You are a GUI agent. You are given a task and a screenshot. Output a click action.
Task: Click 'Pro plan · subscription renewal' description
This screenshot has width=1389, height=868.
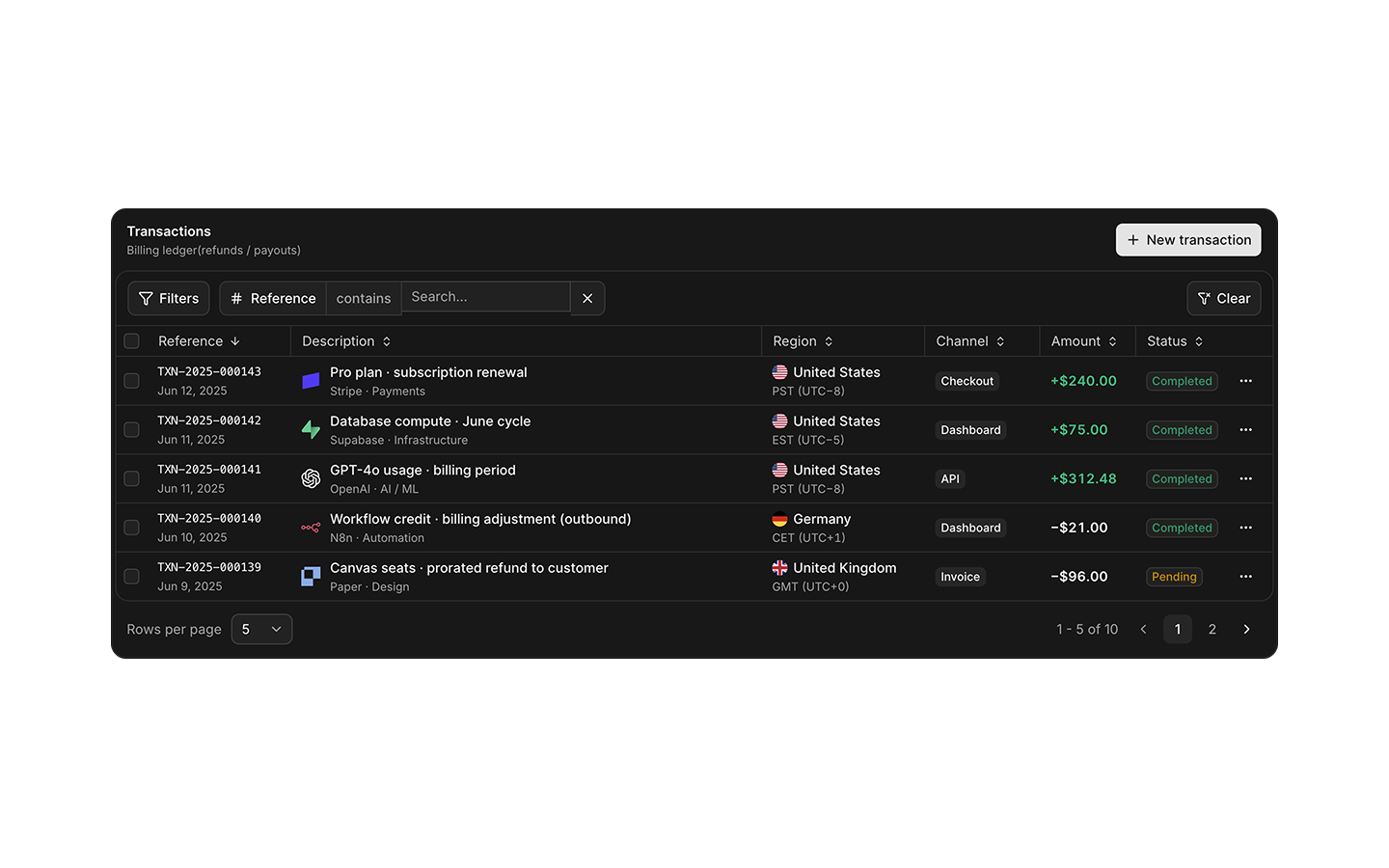(x=428, y=372)
